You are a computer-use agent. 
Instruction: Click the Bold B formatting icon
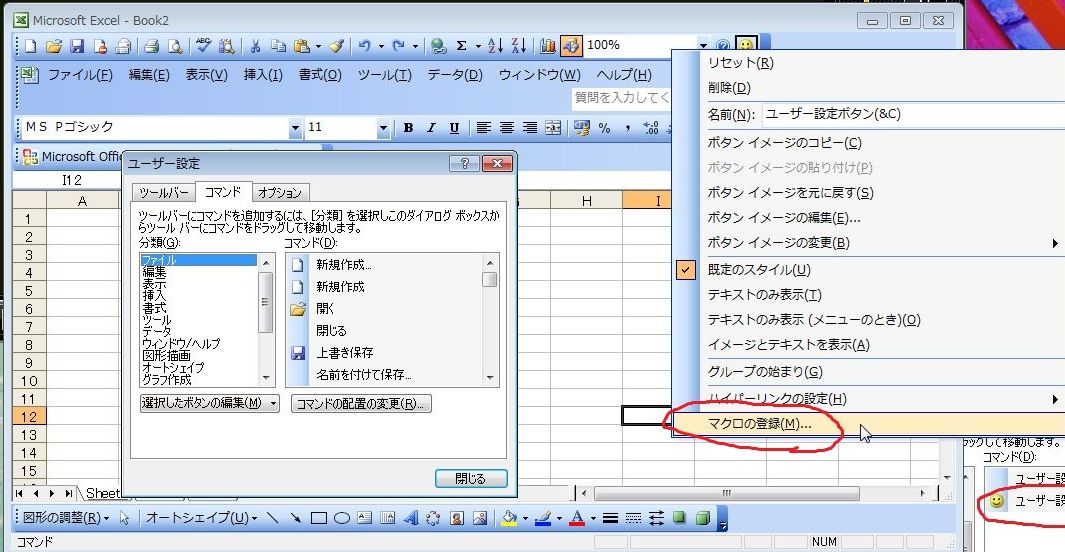click(x=408, y=128)
